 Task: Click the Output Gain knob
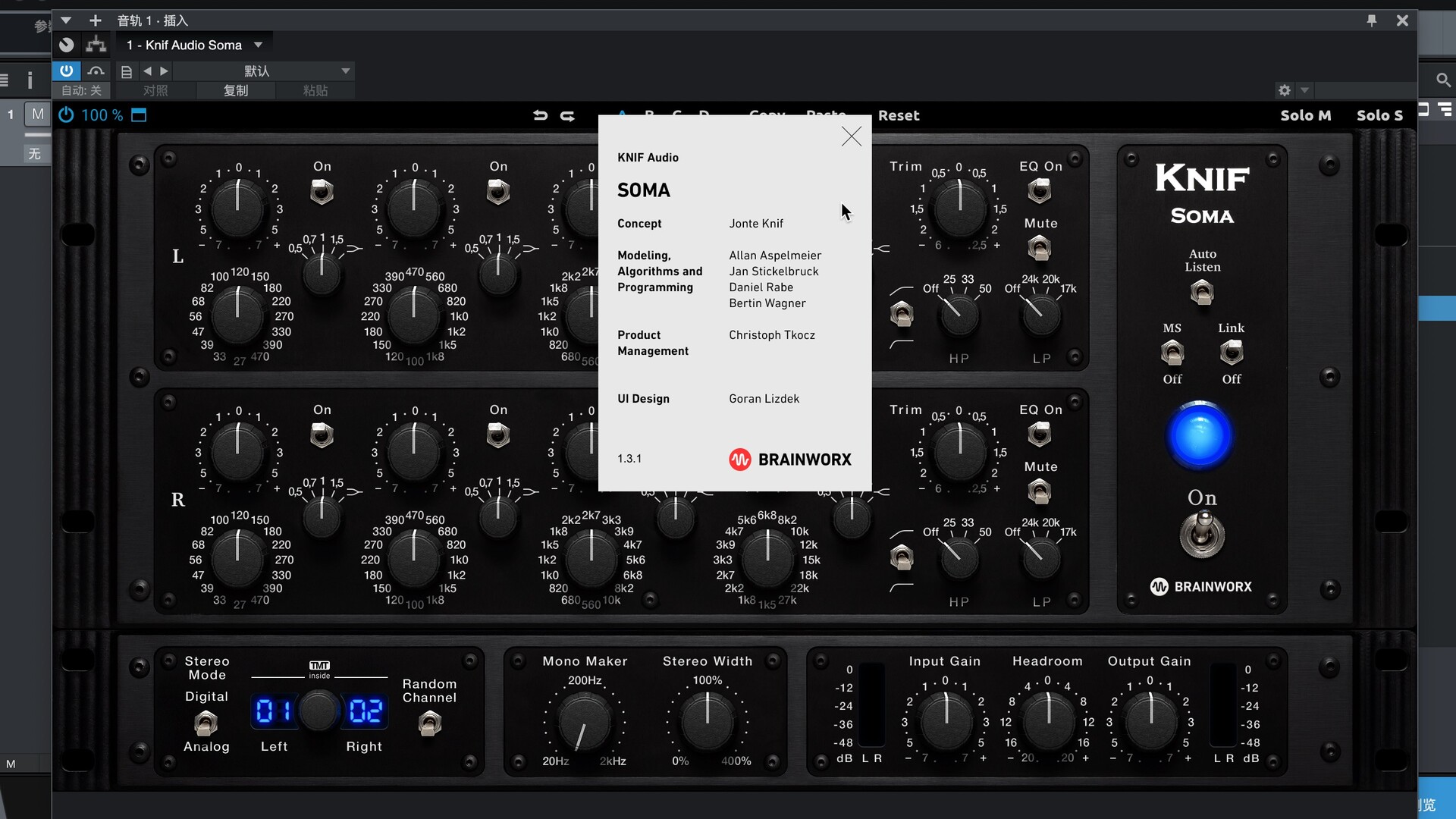(x=1150, y=722)
